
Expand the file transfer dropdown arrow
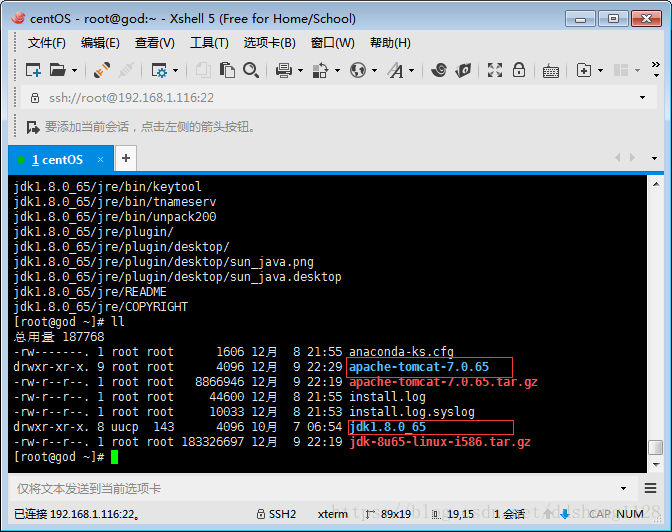pyautogui.click(x=337, y=70)
